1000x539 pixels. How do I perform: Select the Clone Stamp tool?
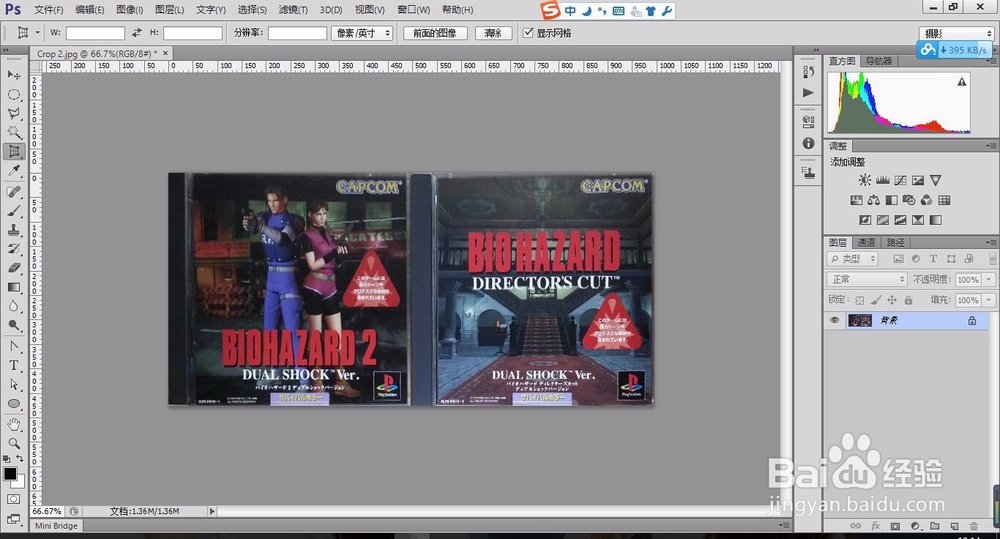(13, 230)
